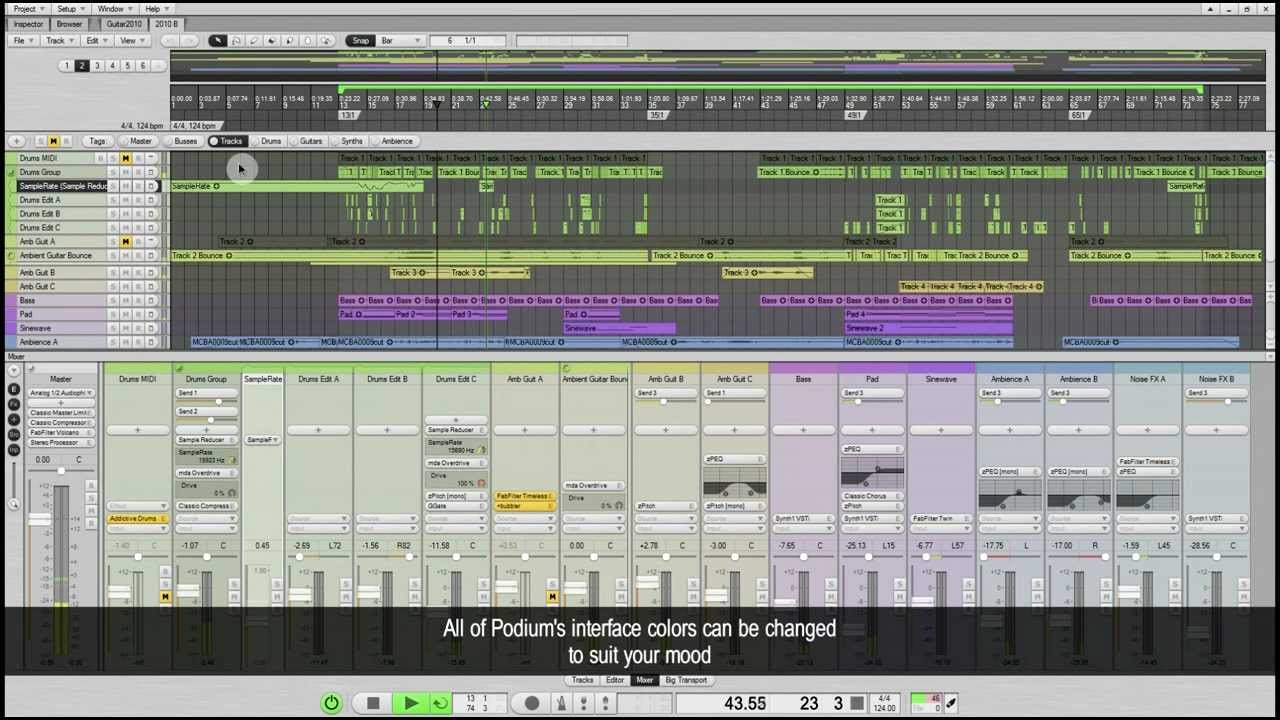Click the add track plus button
The height and width of the screenshot is (720, 1280).
coord(17,141)
